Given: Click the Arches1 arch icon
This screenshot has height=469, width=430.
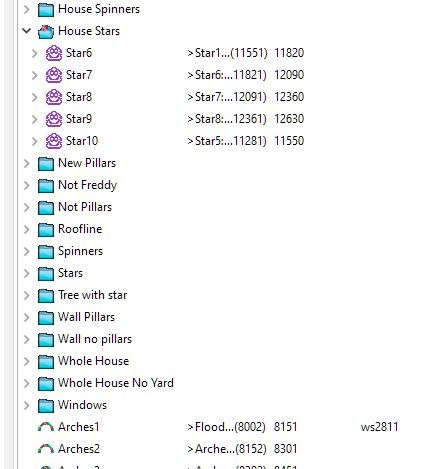Looking at the screenshot, I should click(x=46, y=427).
